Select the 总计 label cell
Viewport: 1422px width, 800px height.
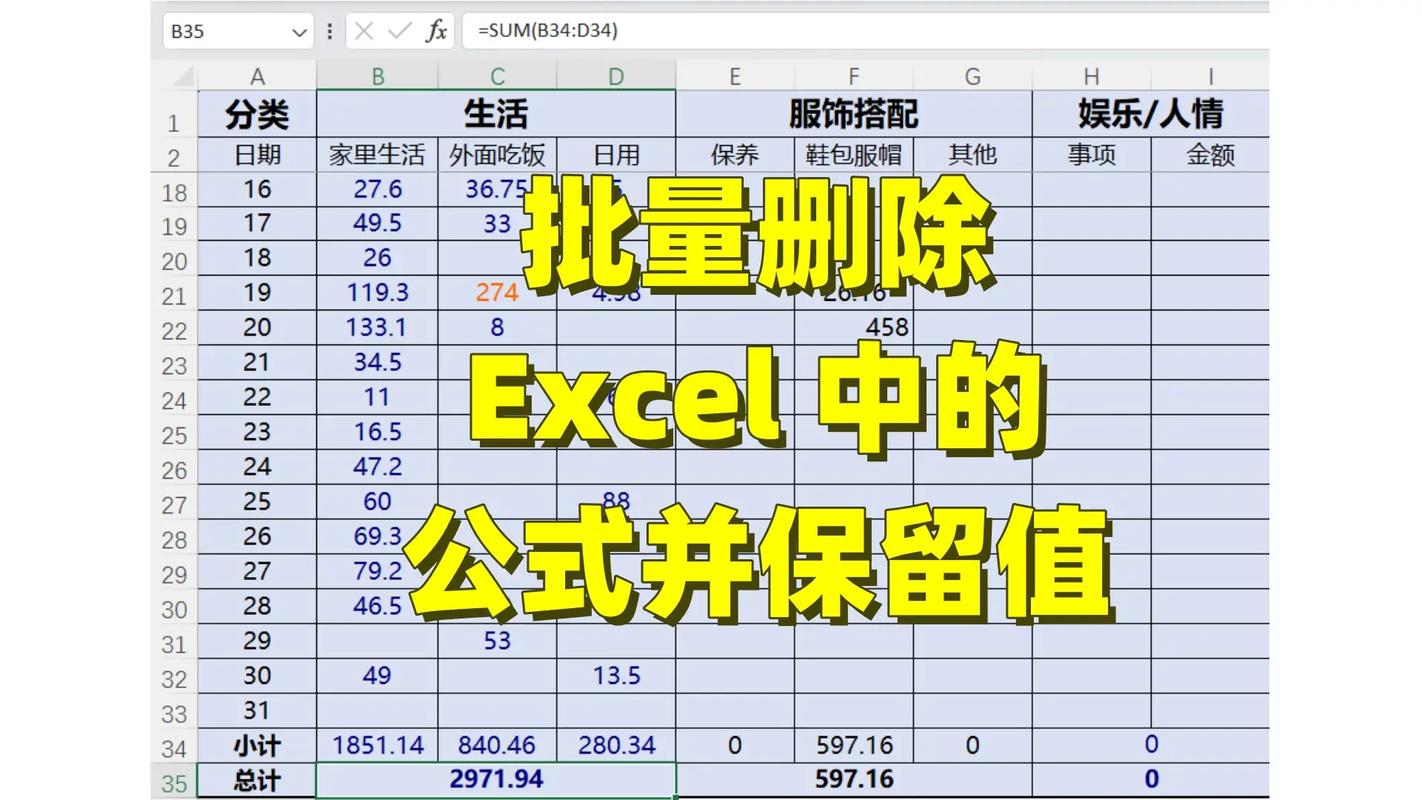(x=257, y=778)
